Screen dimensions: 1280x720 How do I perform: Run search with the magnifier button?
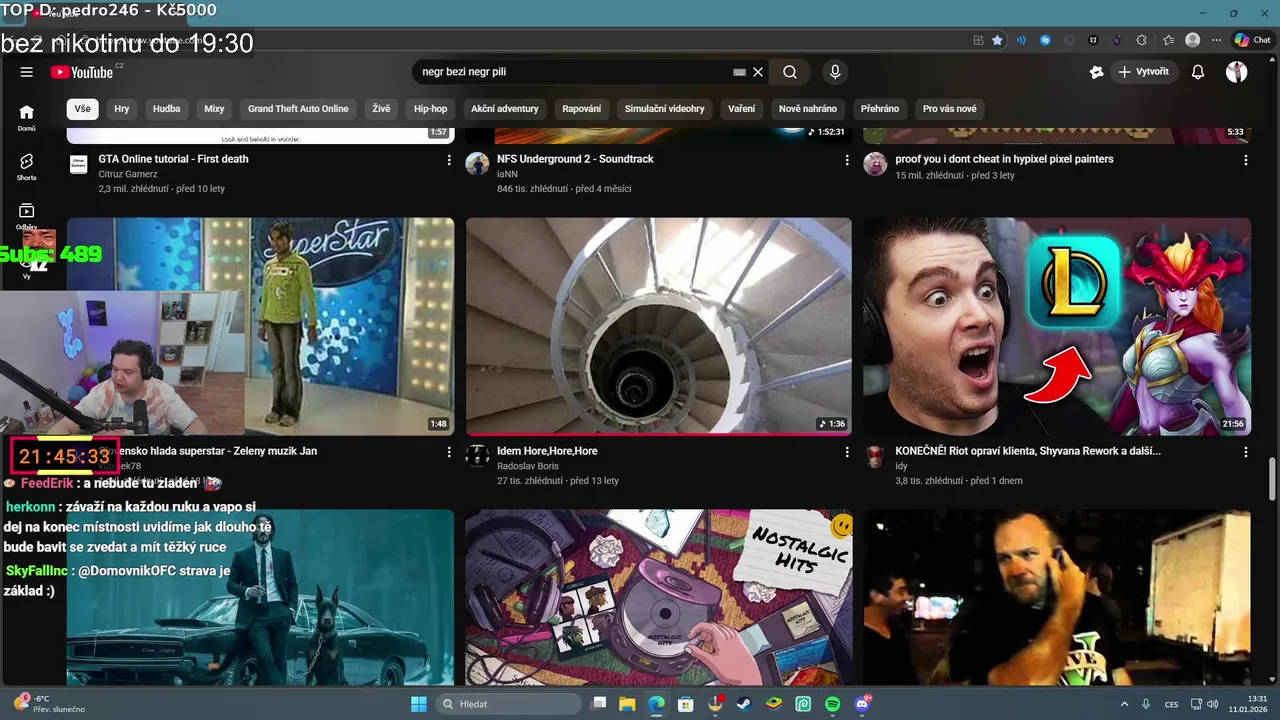(x=790, y=72)
